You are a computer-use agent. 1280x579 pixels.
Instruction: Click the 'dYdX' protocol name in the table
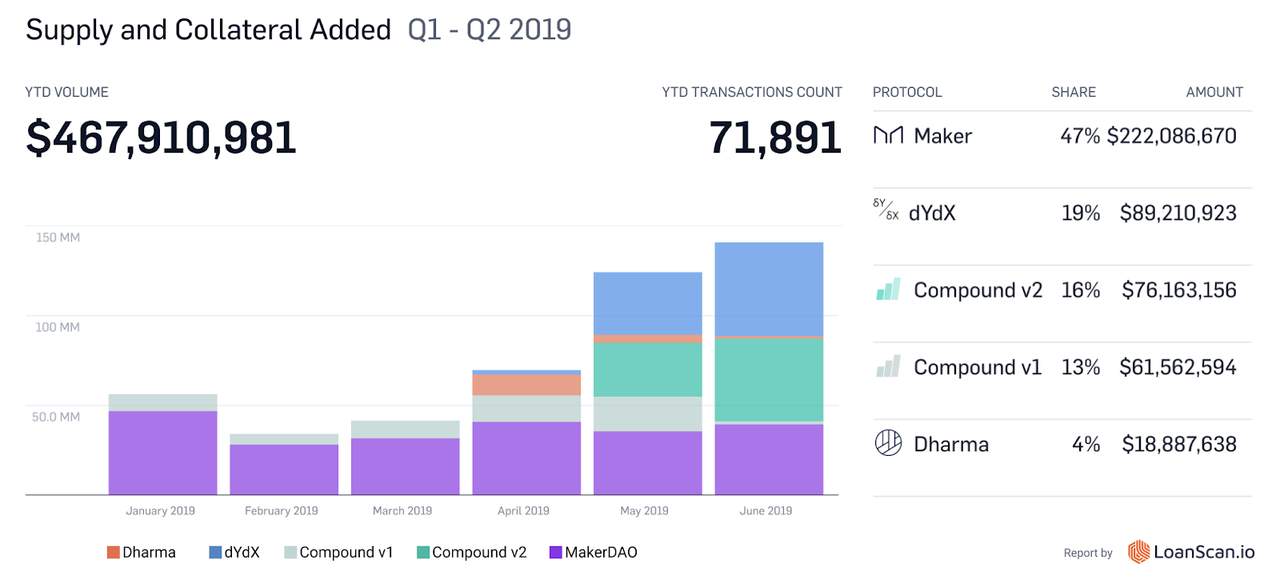pyautogui.click(x=932, y=213)
